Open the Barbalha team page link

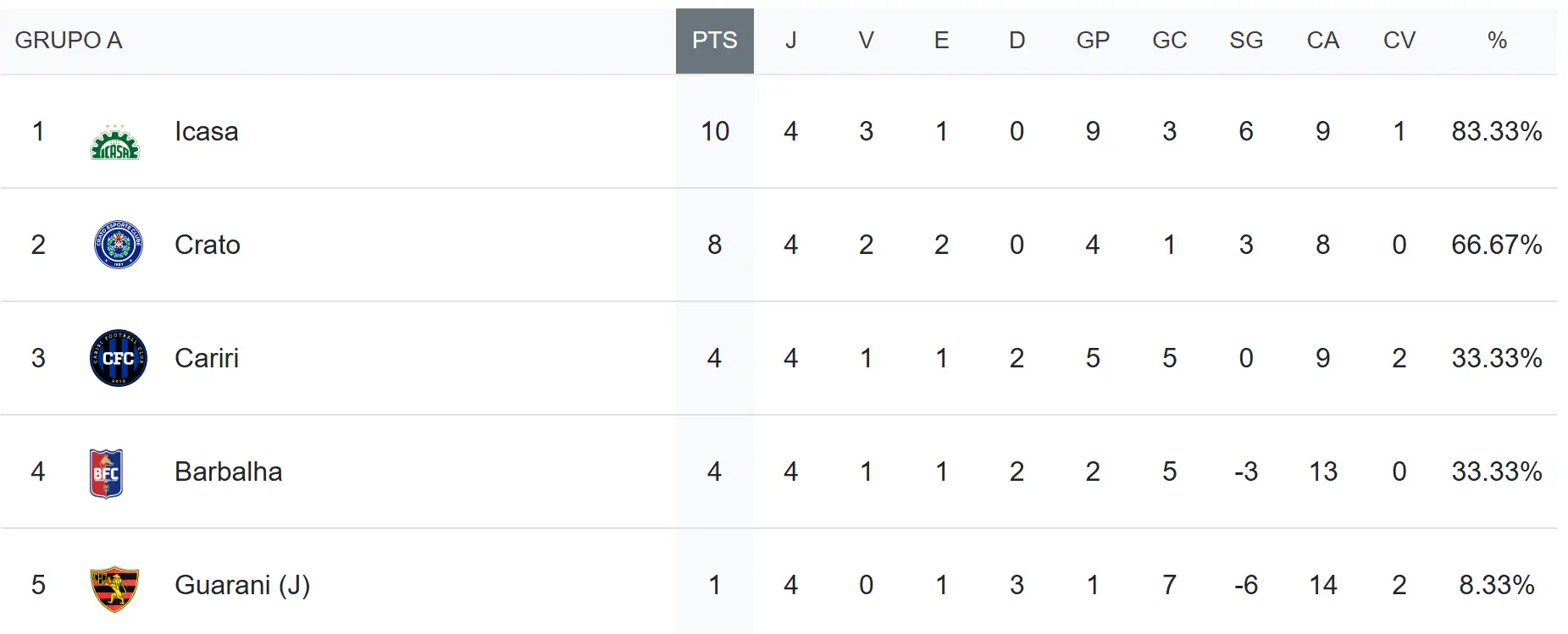[x=228, y=471]
